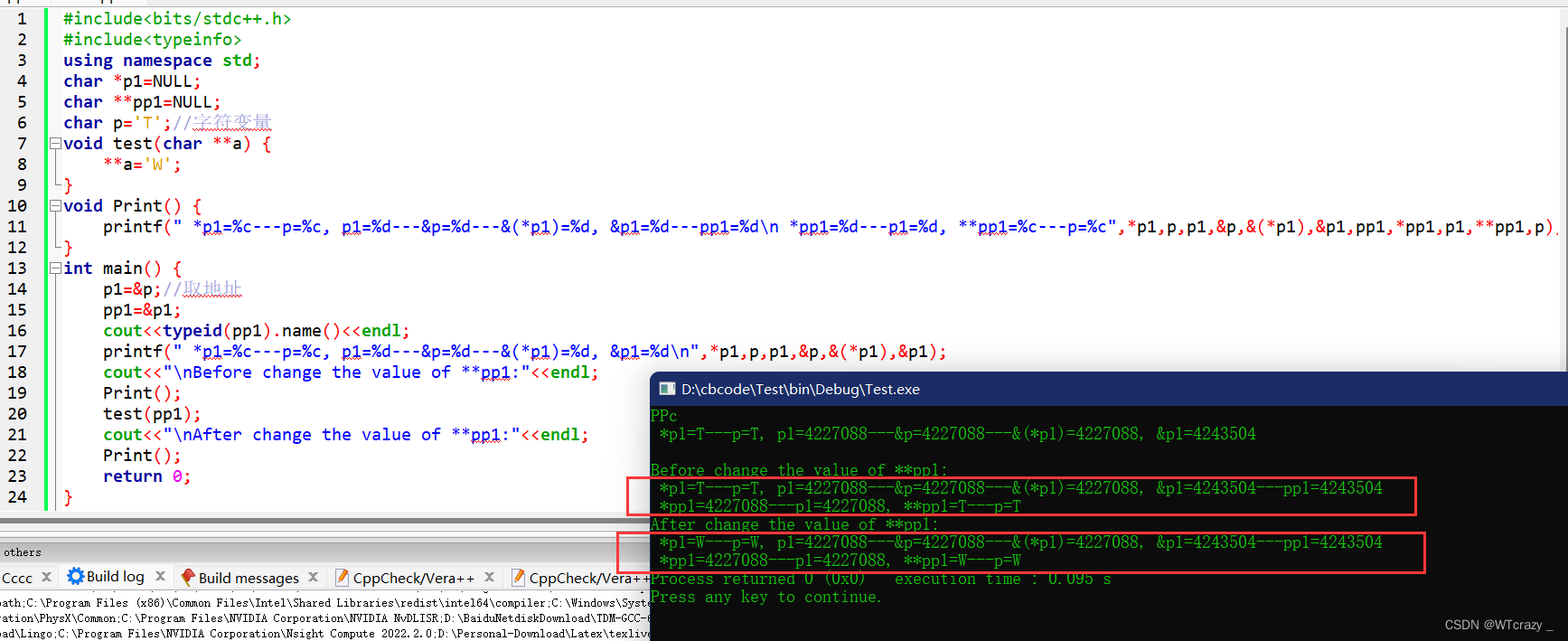Close the Cccc tab with its x

pos(47,577)
